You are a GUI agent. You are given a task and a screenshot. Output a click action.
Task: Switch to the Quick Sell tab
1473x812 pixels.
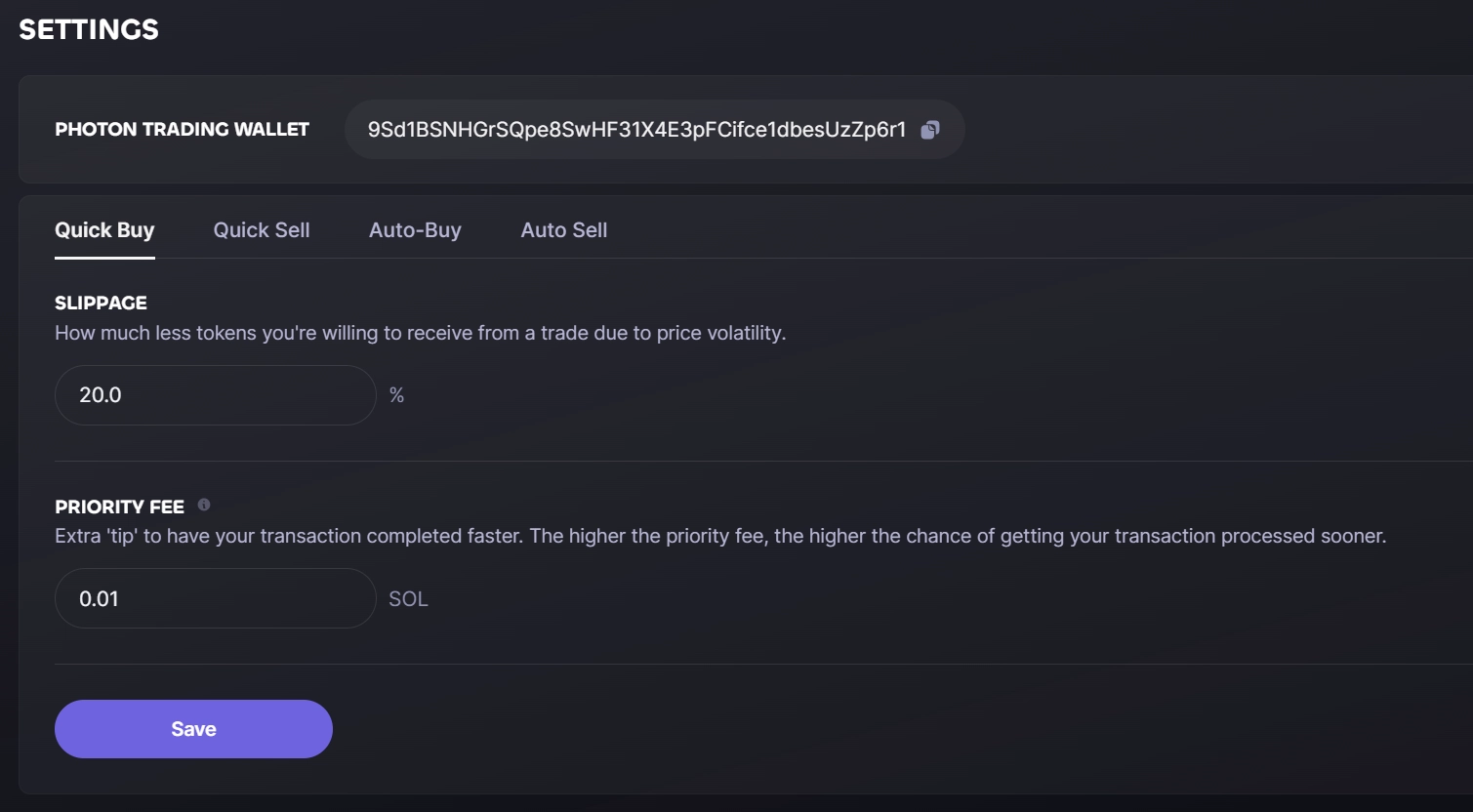[x=262, y=230]
